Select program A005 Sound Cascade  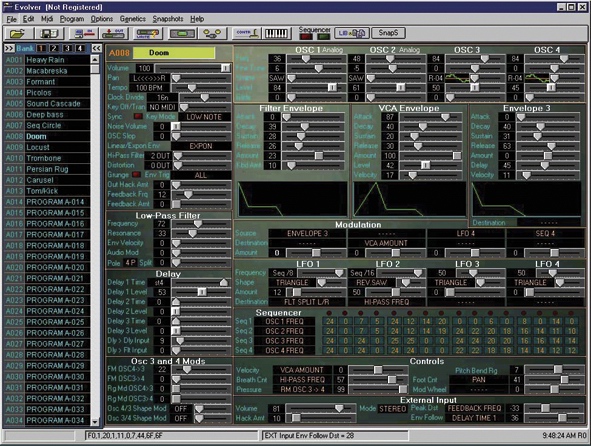(x=47, y=104)
